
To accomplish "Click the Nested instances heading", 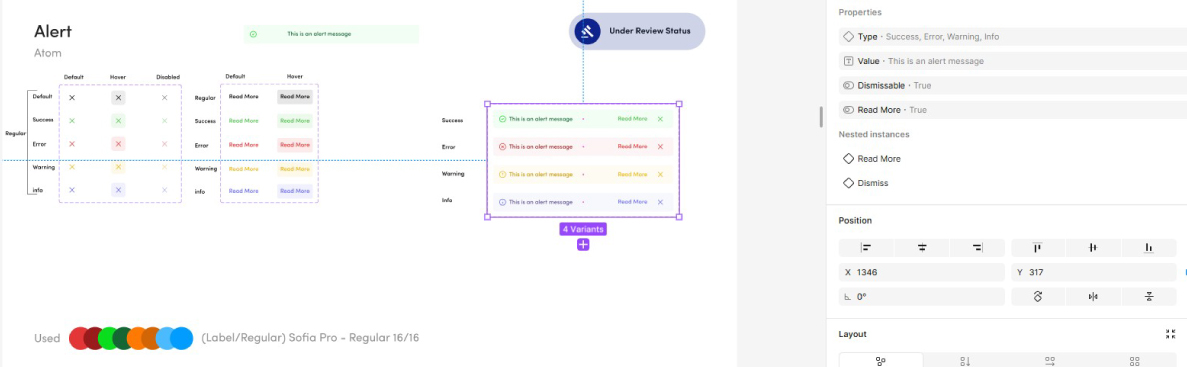I will click(874, 135).
